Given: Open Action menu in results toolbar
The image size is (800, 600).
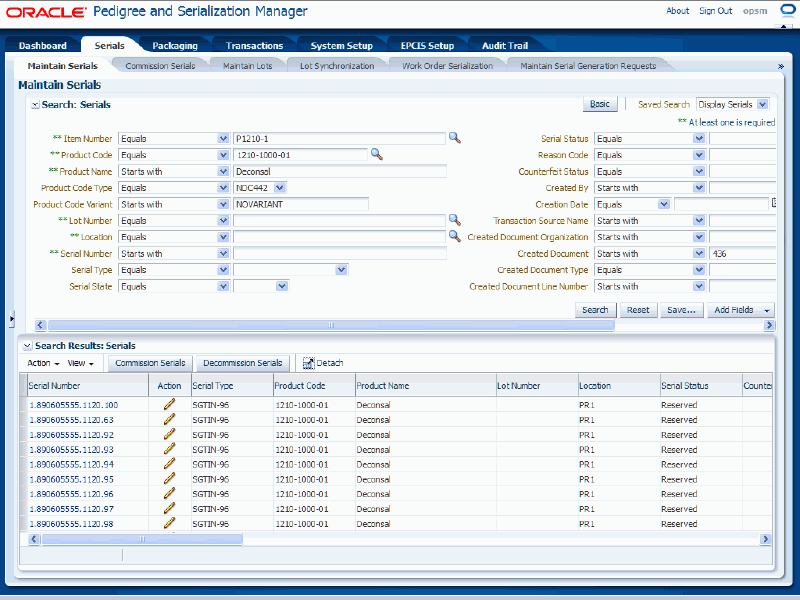Looking at the screenshot, I should [x=43, y=363].
